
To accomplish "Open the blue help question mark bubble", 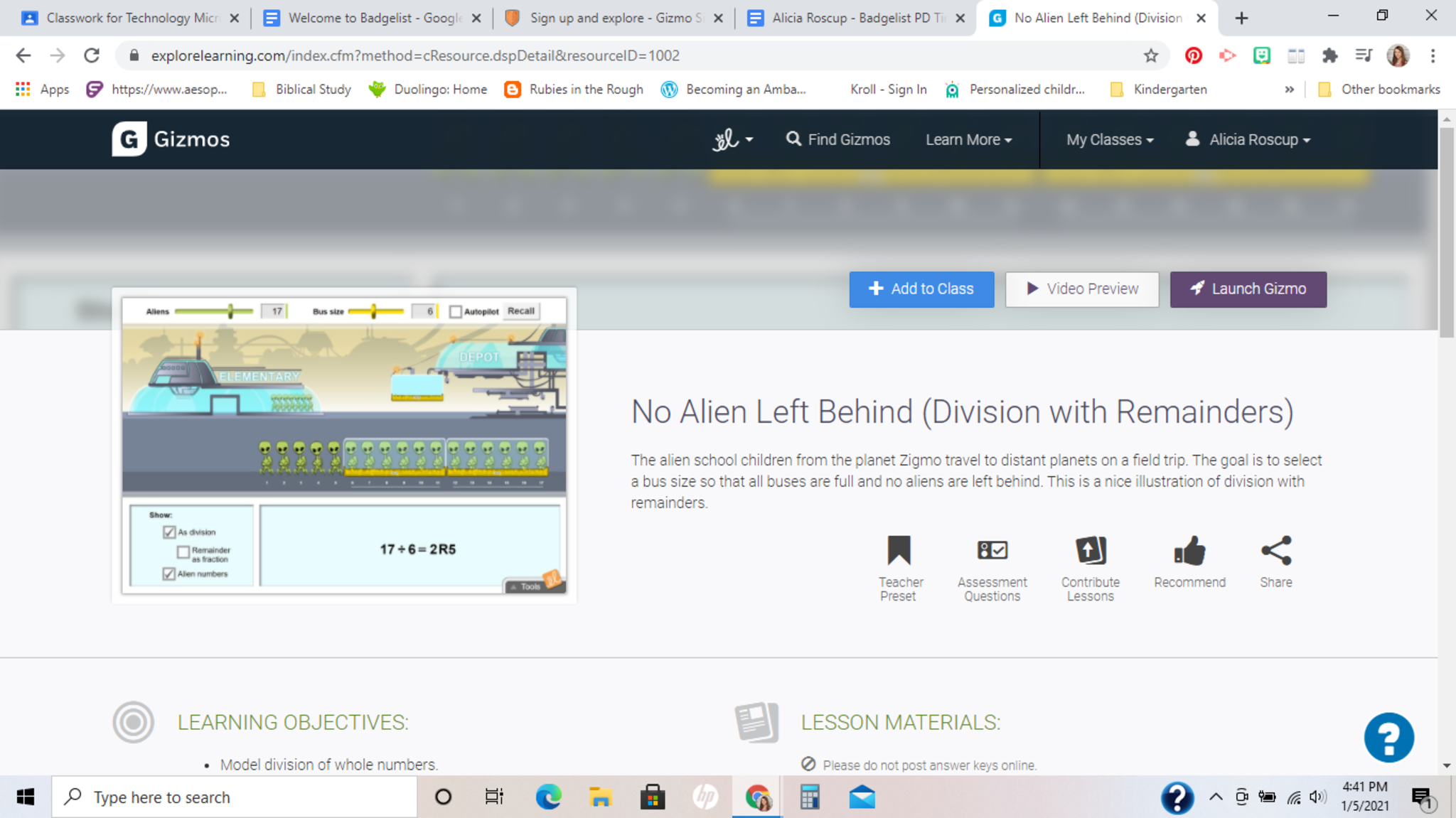I will [x=1388, y=738].
